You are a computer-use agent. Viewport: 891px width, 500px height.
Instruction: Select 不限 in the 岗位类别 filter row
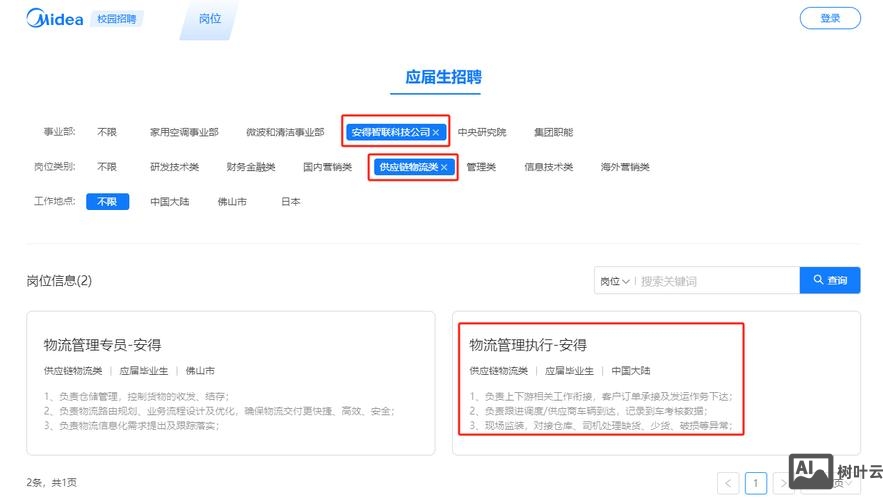[107, 167]
